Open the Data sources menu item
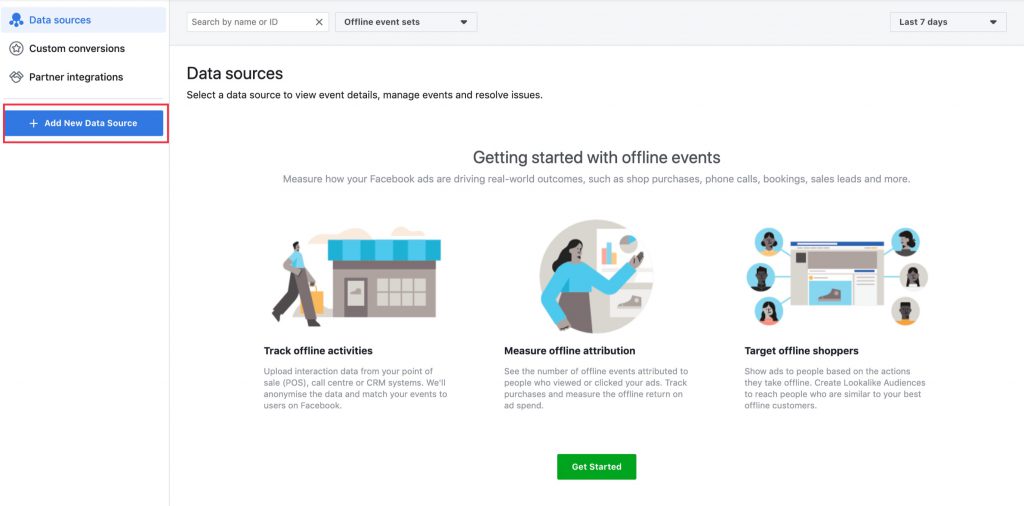 click(60, 20)
